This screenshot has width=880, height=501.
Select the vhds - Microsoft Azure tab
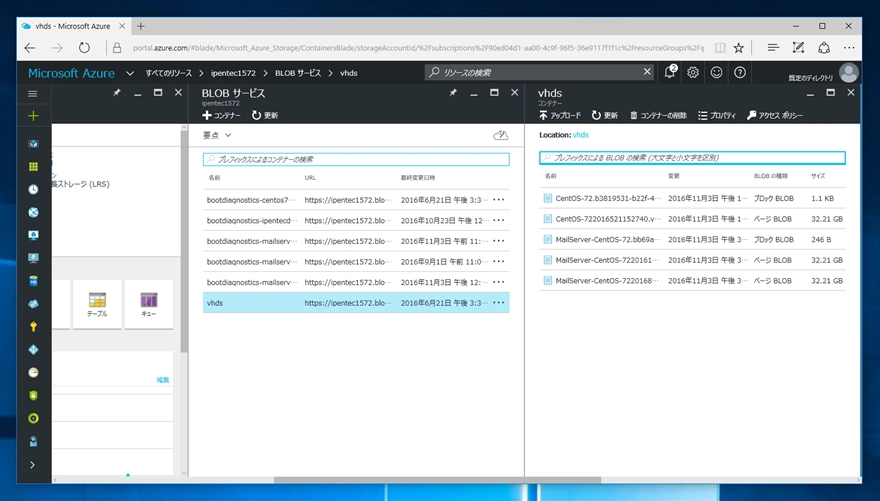[x=74, y=26]
